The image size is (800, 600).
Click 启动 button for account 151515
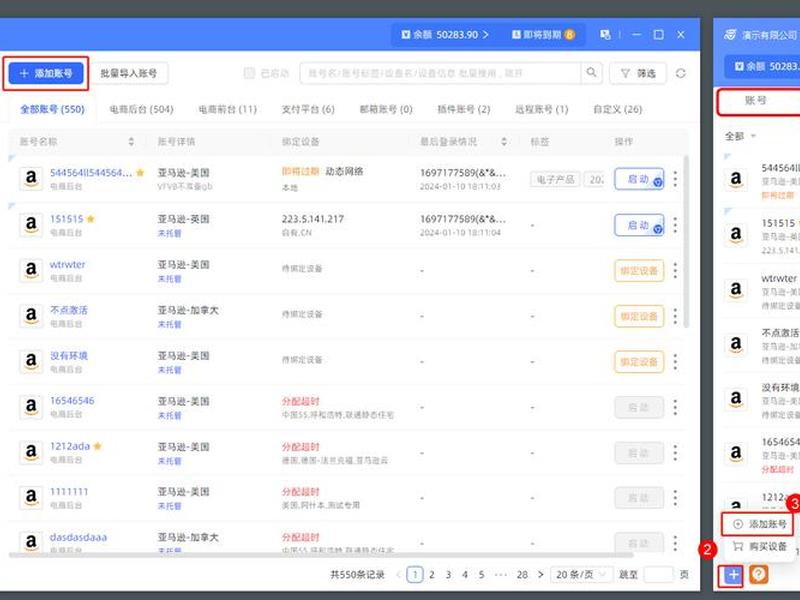(639, 225)
